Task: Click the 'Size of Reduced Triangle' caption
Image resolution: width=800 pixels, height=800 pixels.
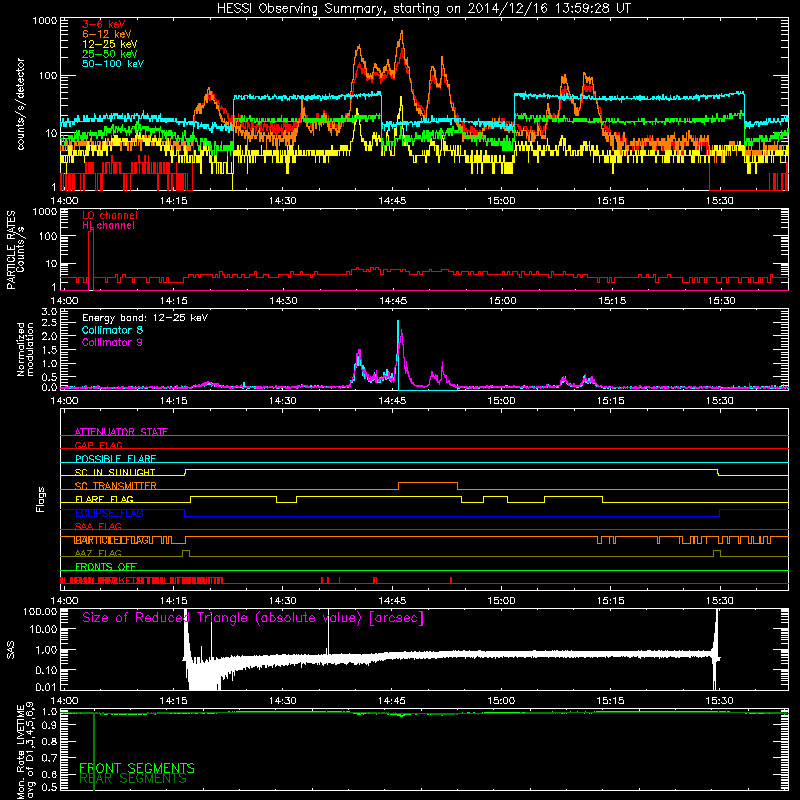Action: pyautogui.click(x=253, y=618)
